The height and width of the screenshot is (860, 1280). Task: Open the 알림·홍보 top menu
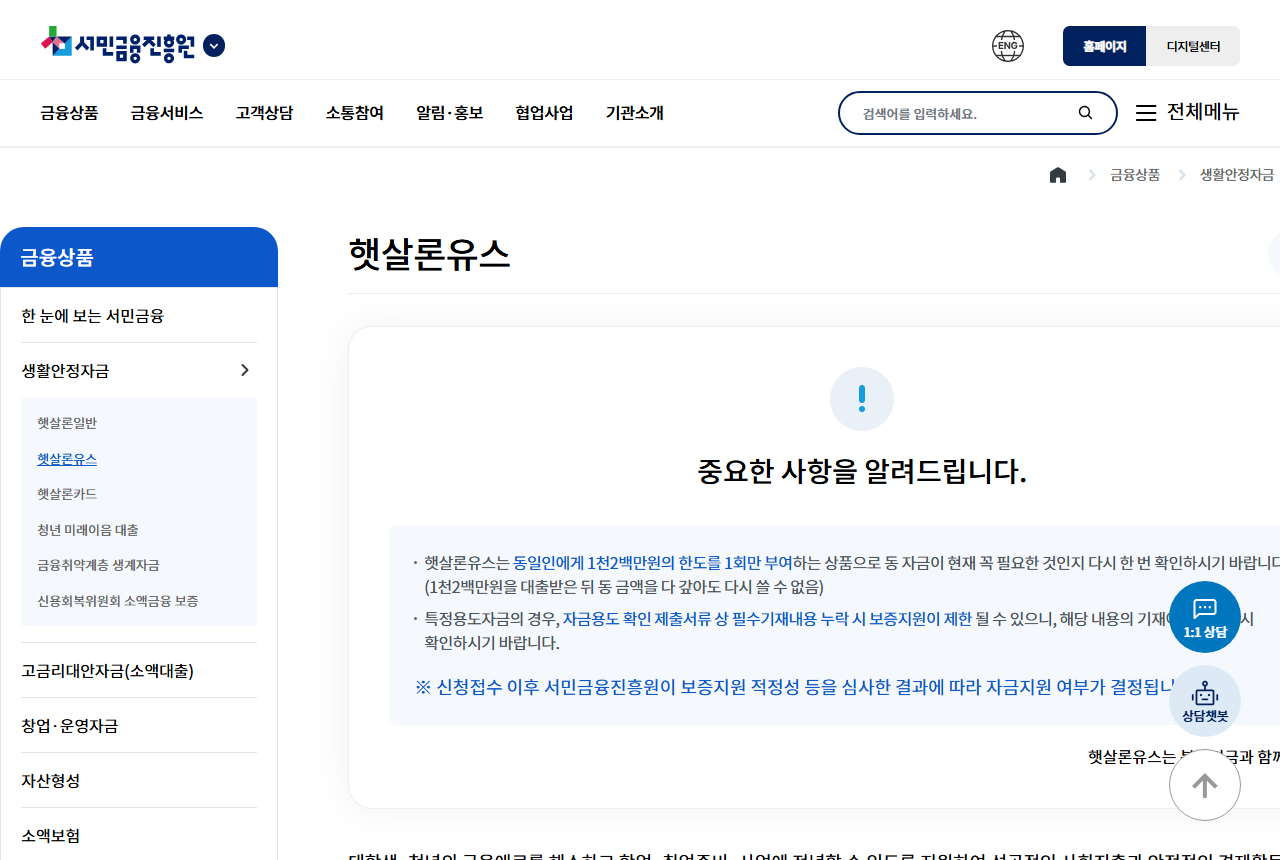click(450, 113)
